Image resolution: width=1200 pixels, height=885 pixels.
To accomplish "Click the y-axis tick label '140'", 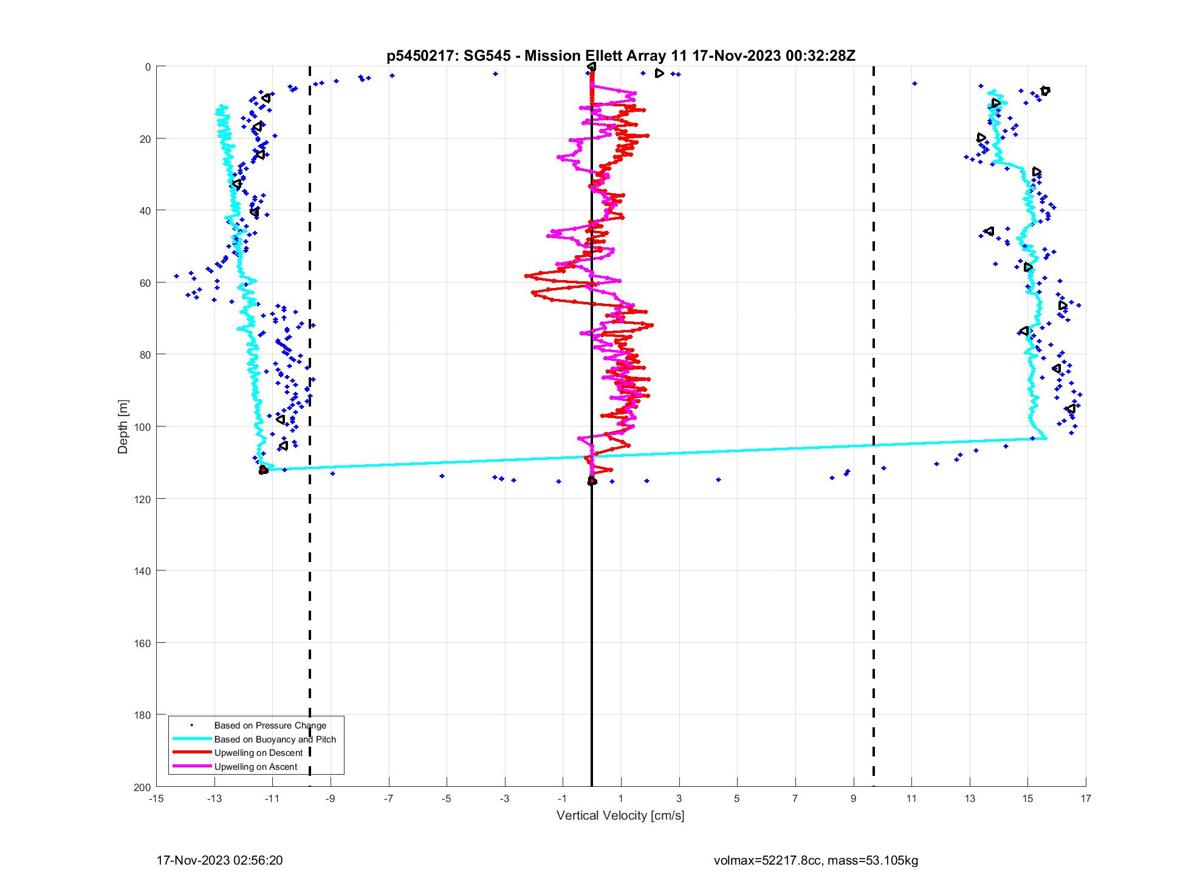I will [140, 571].
